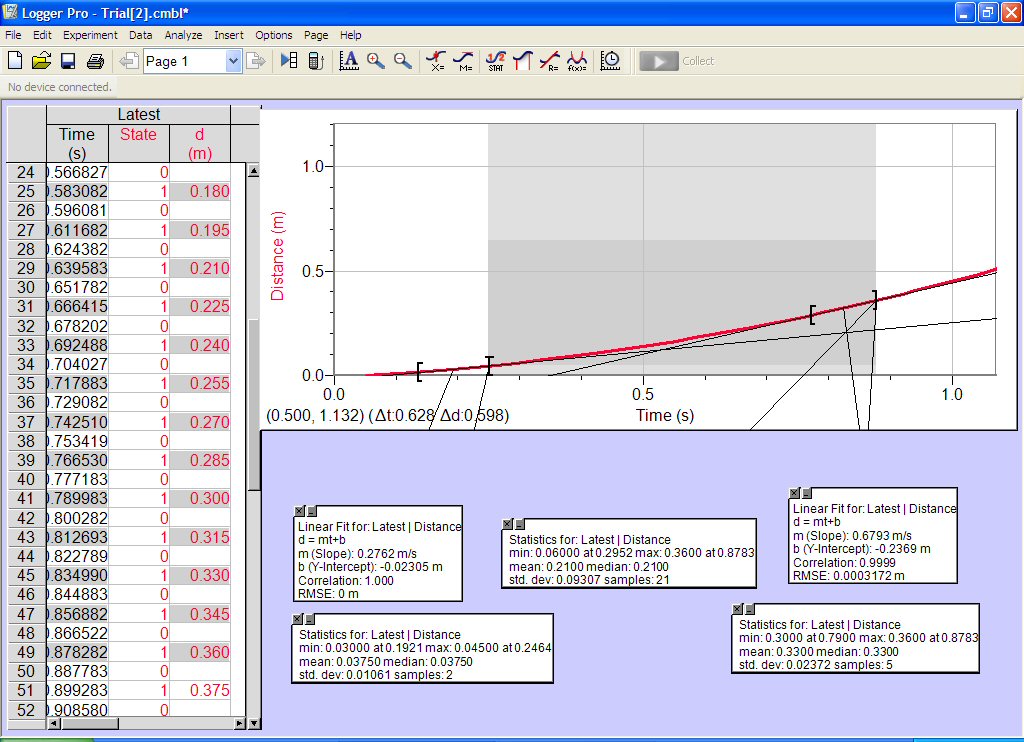The height and width of the screenshot is (742, 1024).
Task: Click the Linear Fit (R=) toolbar icon
Action: [549, 61]
